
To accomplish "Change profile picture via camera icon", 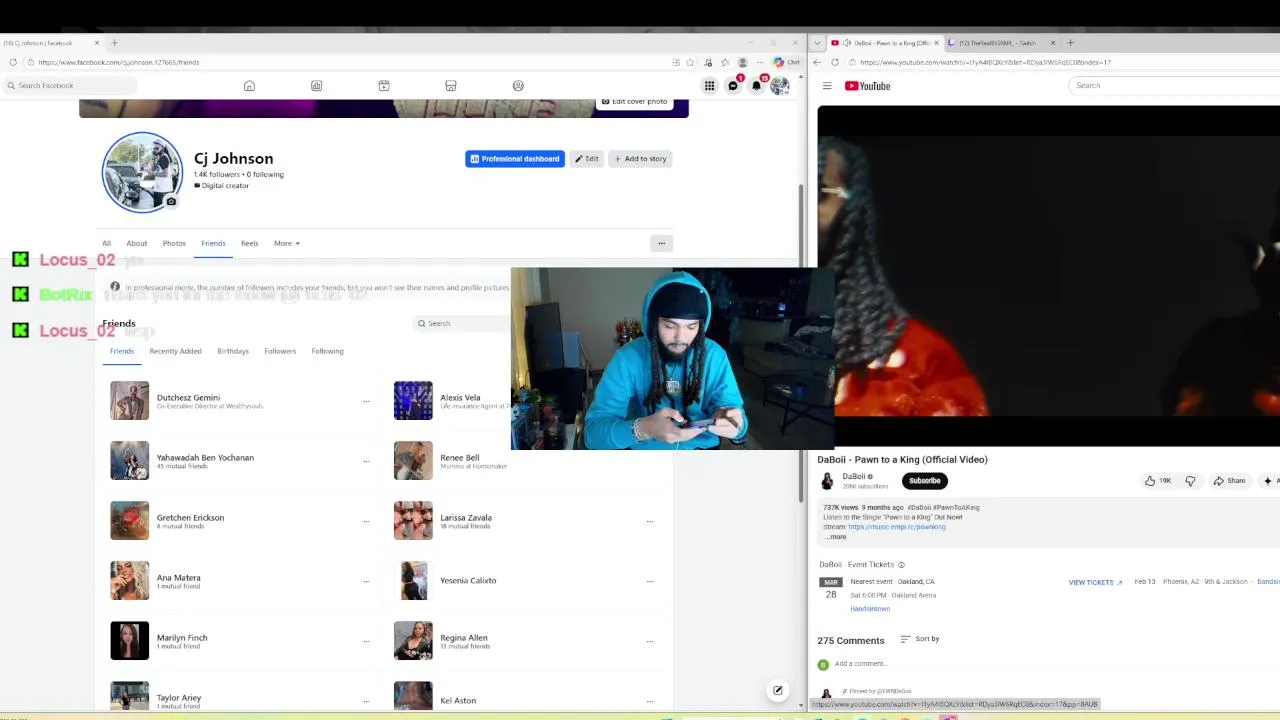I will click(x=171, y=202).
